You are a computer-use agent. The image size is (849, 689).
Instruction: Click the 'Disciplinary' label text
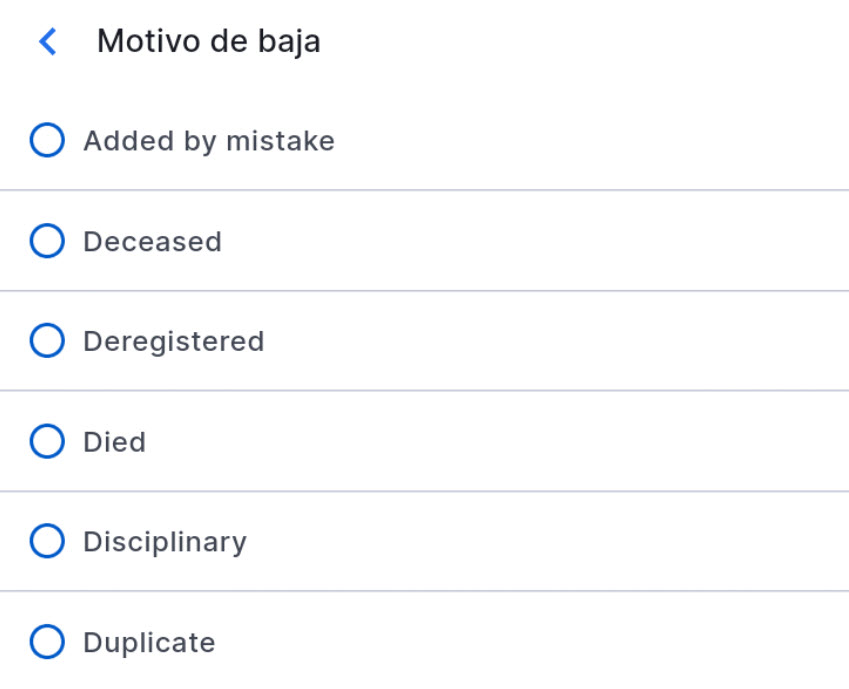[x=164, y=541]
